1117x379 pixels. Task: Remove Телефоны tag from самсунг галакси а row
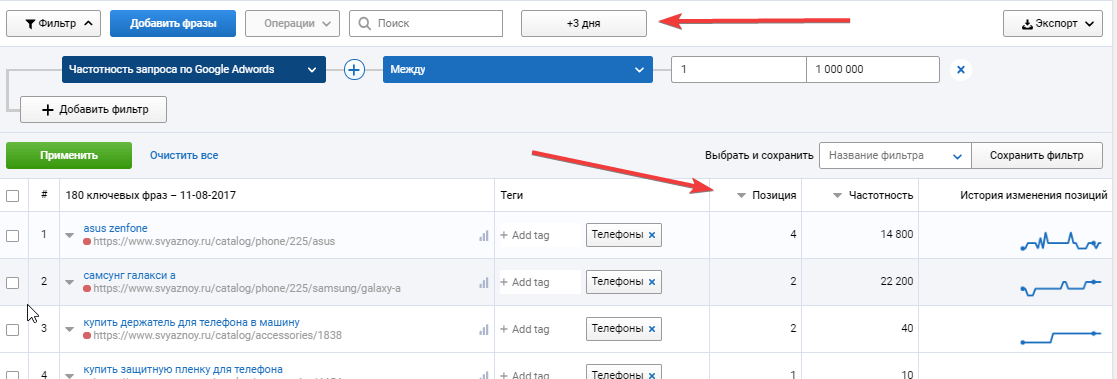pos(652,282)
